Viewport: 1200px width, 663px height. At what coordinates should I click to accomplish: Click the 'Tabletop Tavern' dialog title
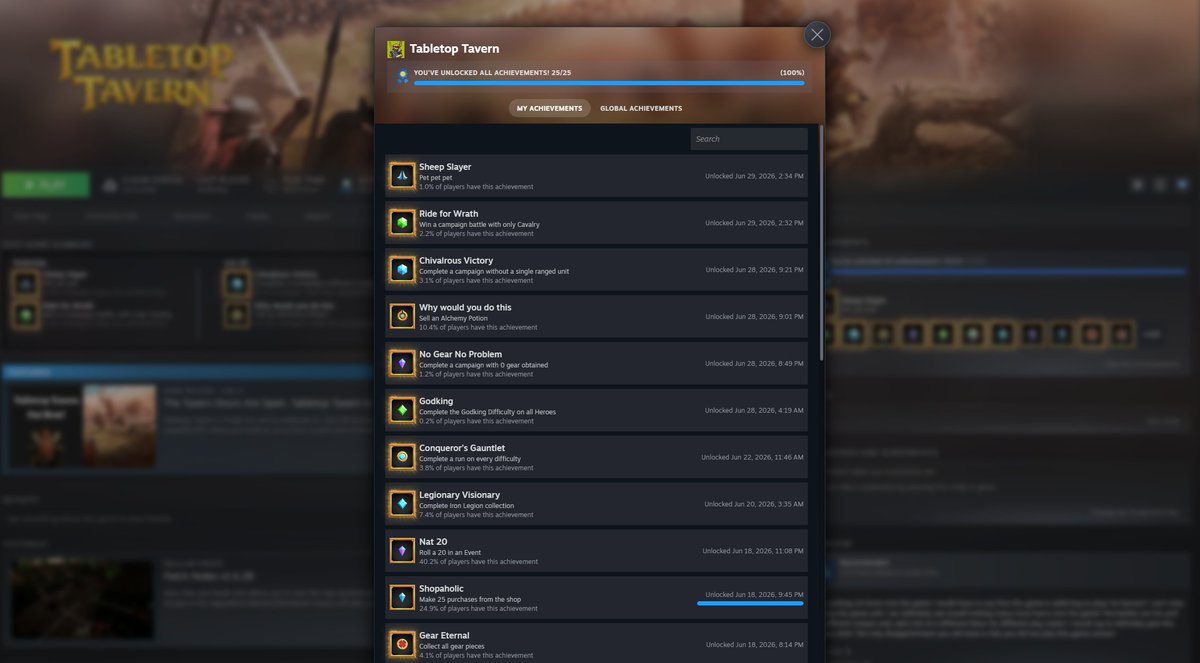pos(454,48)
